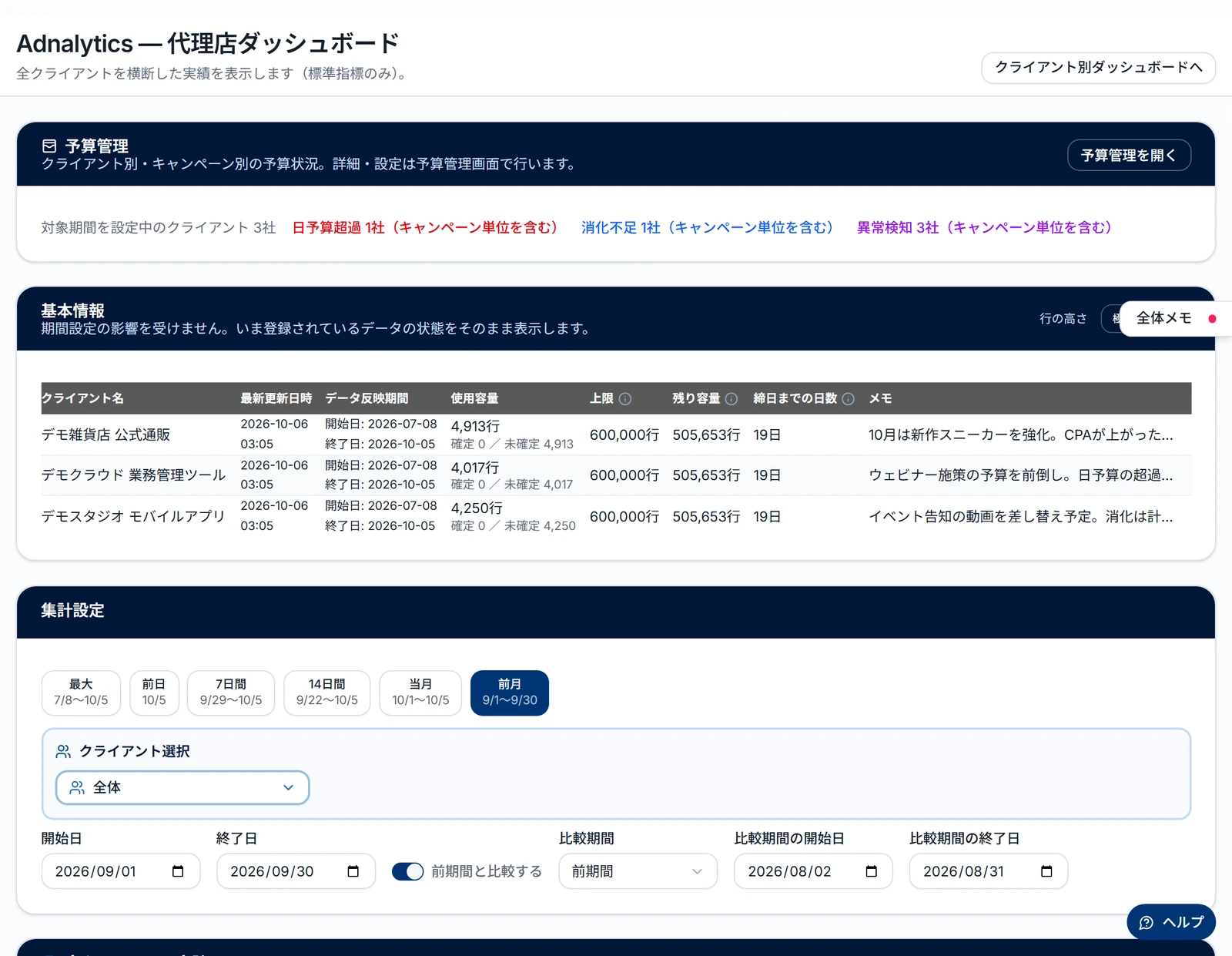The width and height of the screenshot is (1232, 956).
Task: Click the 最新更新日時 column header
Action: click(x=276, y=398)
